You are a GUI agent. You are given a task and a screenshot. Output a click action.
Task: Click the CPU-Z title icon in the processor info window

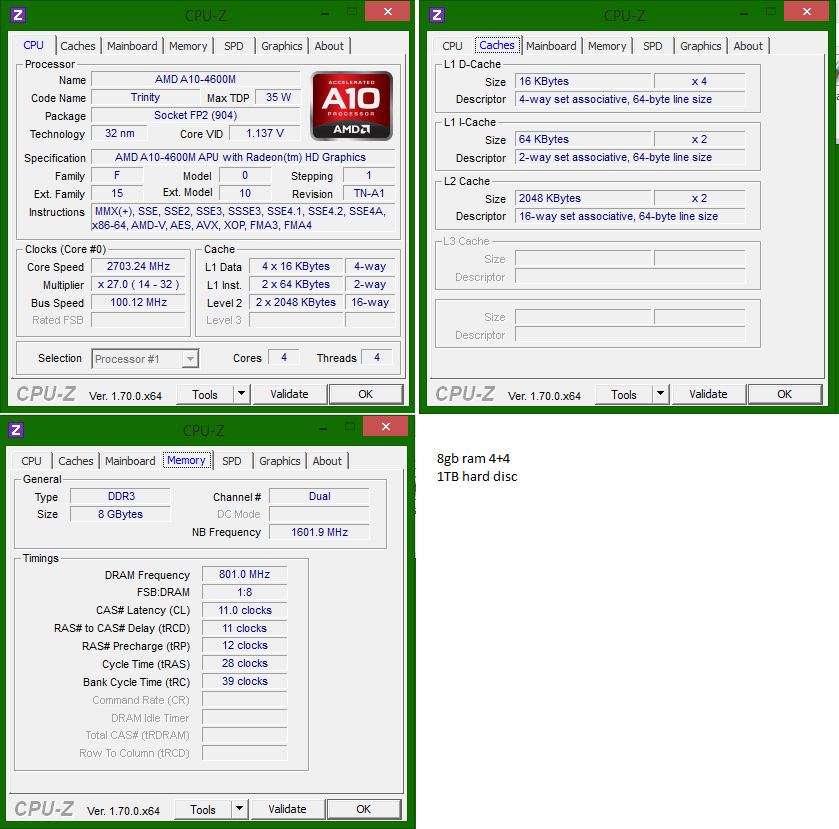17,15
